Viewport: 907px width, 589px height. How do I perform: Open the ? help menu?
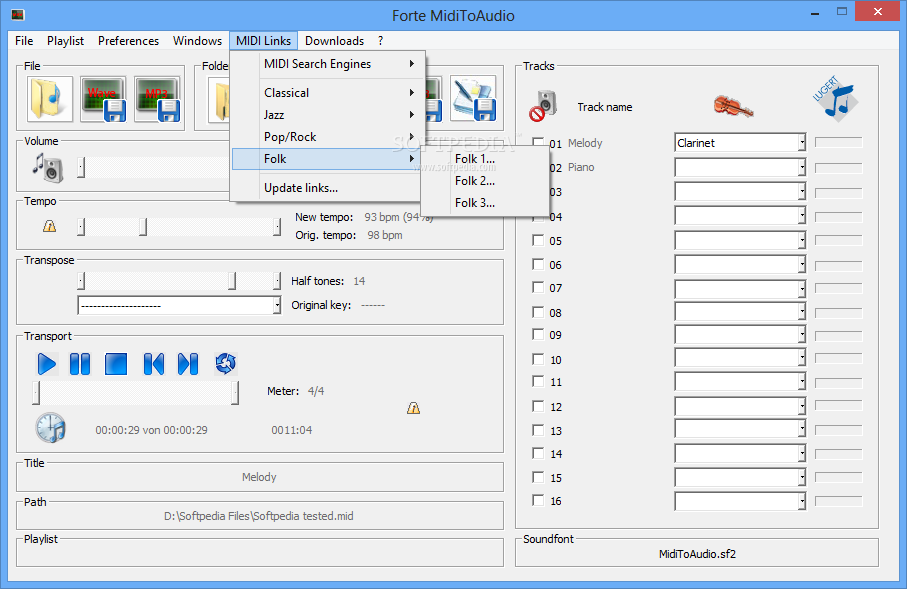point(380,41)
